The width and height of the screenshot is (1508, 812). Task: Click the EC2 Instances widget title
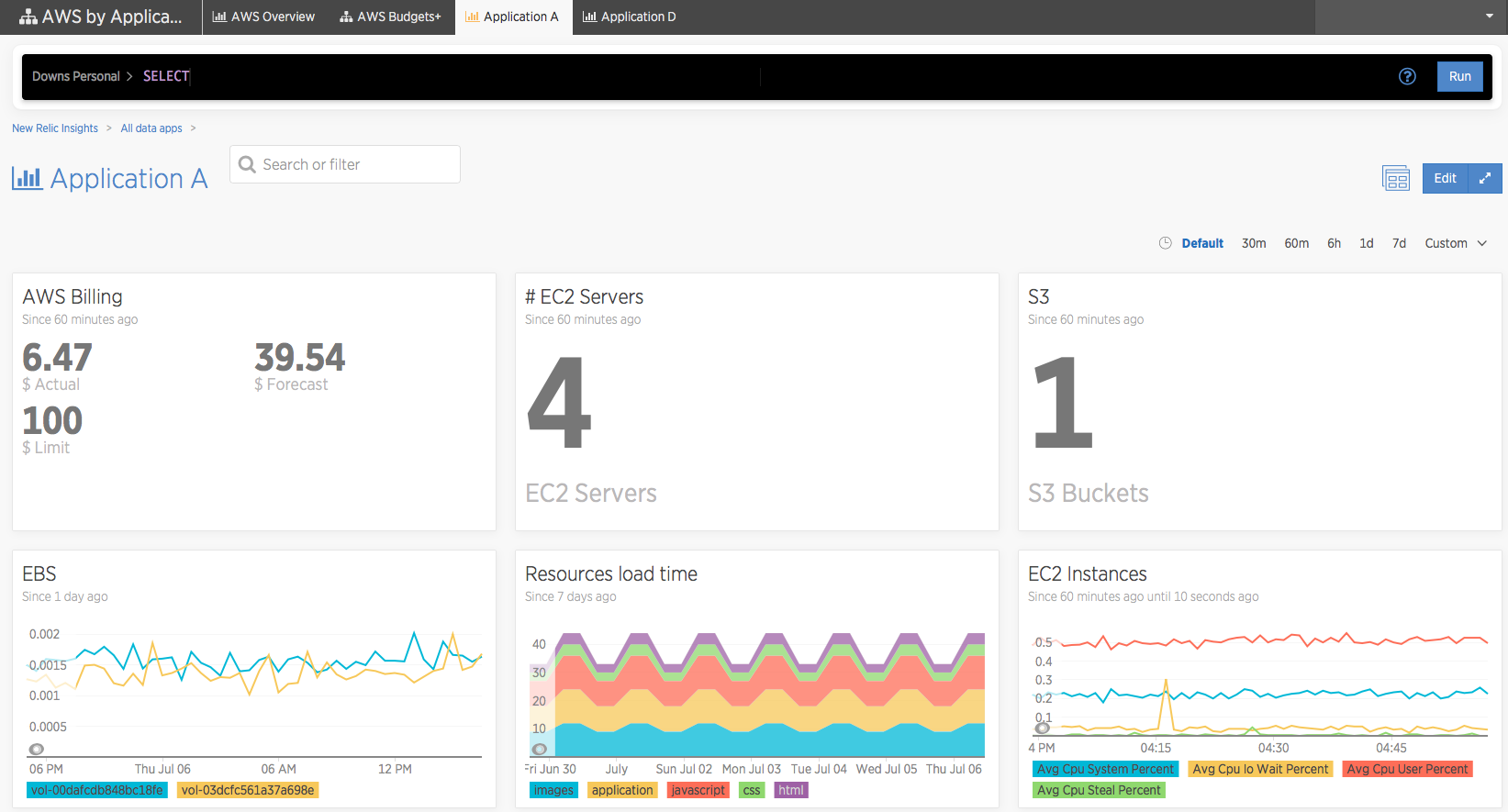(1088, 573)
